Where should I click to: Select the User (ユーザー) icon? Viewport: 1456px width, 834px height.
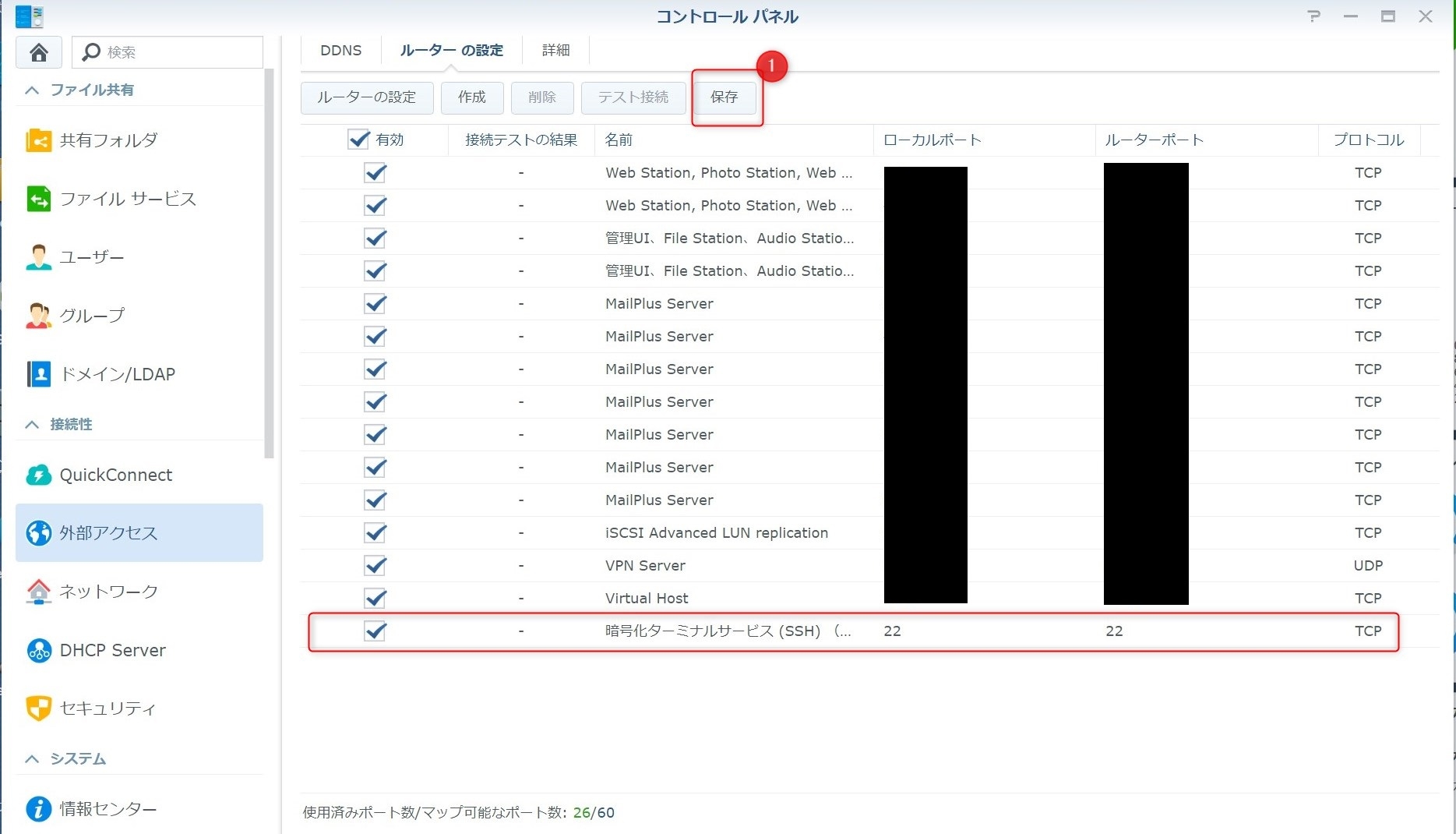tap(38, 257)
